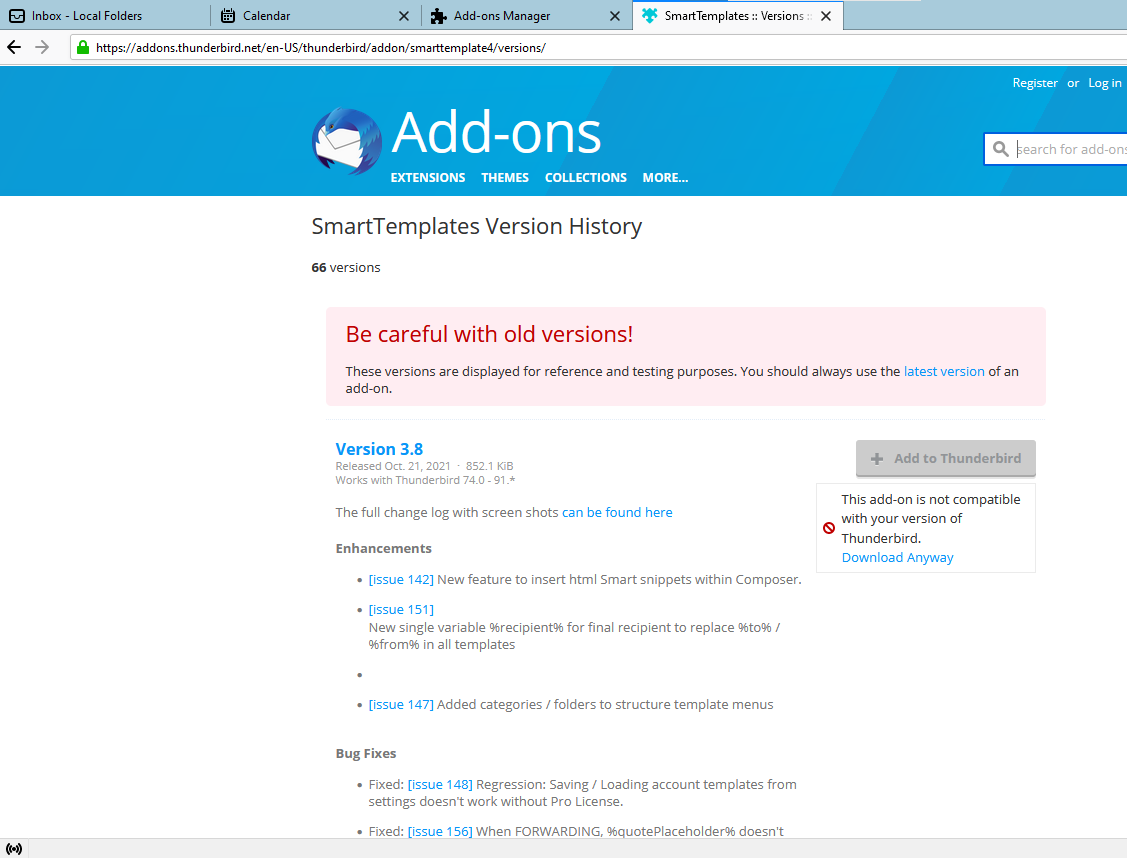This screenshot has height=858, width=1127.
Task: Click the Download Anyway link
Action: pyautogui.click(x=897, y=557)
